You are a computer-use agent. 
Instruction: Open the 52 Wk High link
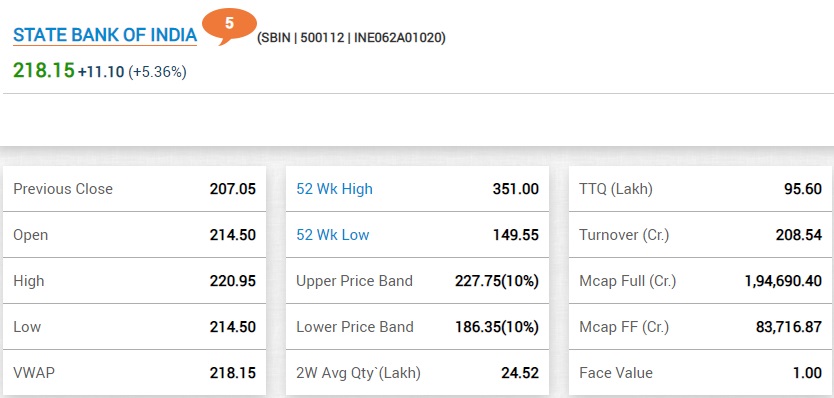tap(335, 189)
